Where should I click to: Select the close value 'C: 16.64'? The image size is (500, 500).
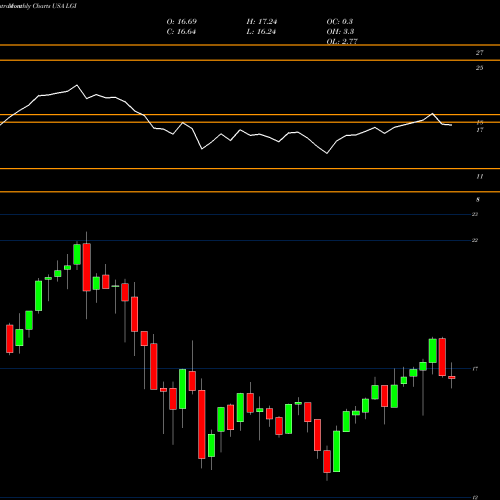(181, 32)
